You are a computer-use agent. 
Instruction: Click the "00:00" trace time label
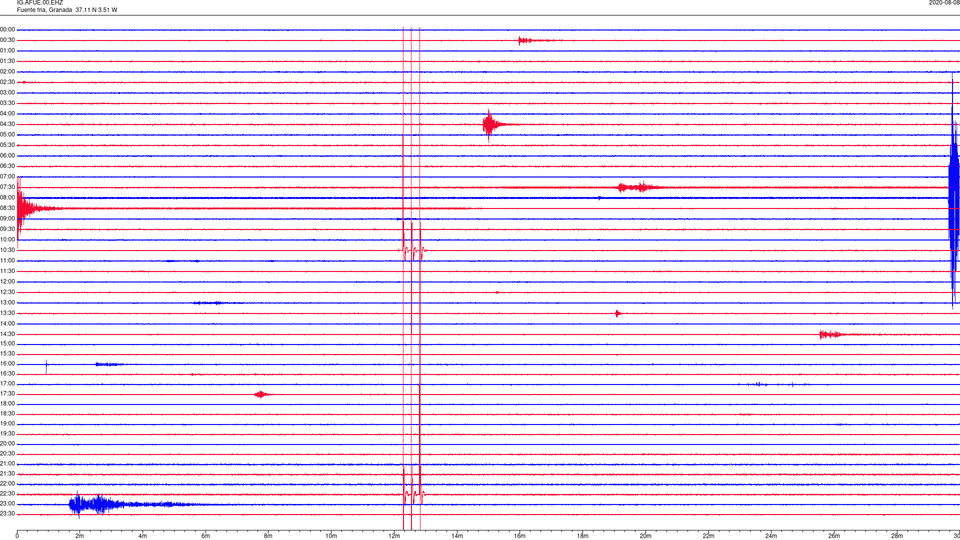[7, 29]
